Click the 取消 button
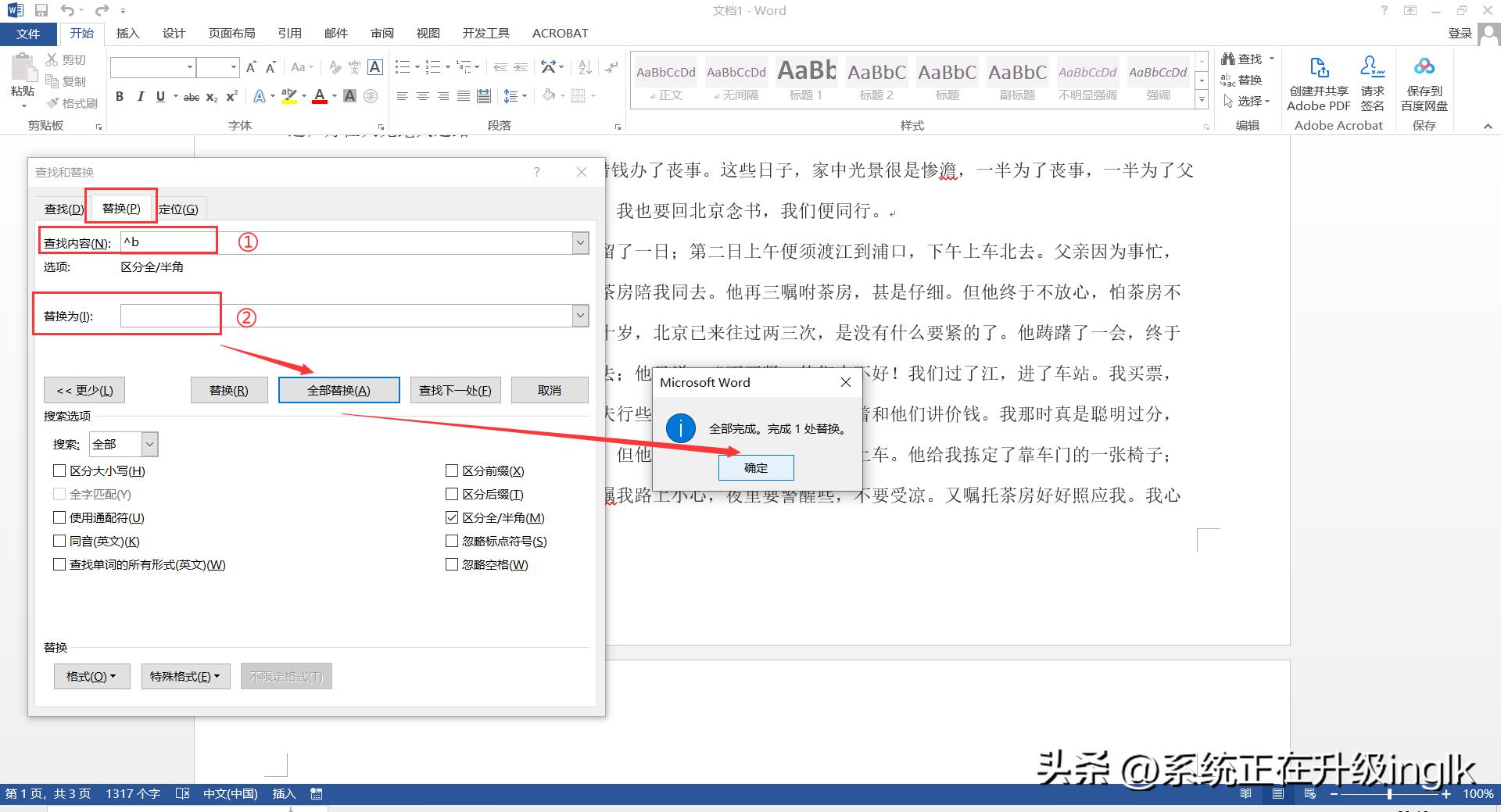Image resolution: width=1501 pixels, height=812 pixels. [550, 390]
